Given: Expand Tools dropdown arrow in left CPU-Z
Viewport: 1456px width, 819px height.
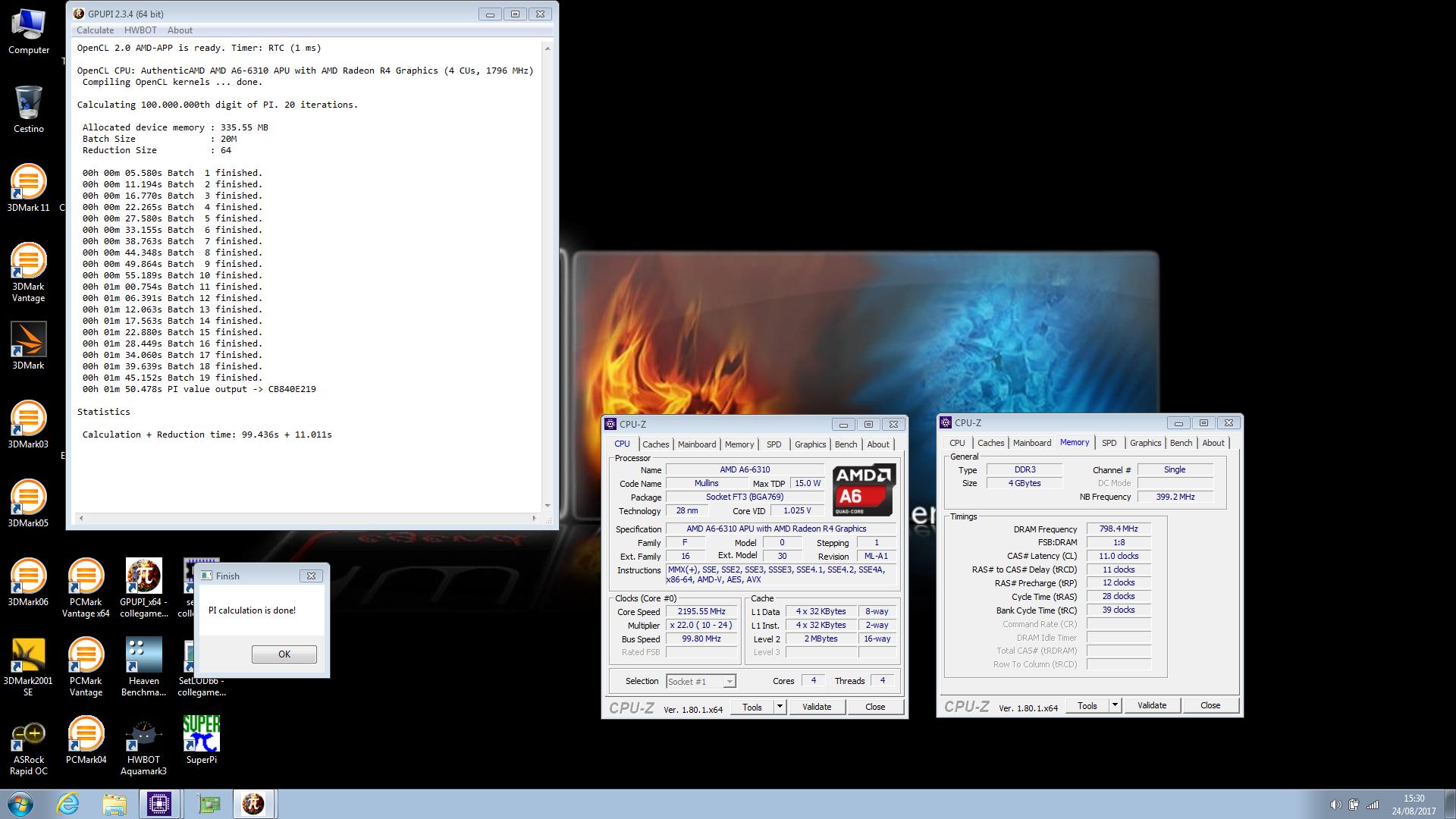Looking at the screenshot, I should (x=780, y=707).
